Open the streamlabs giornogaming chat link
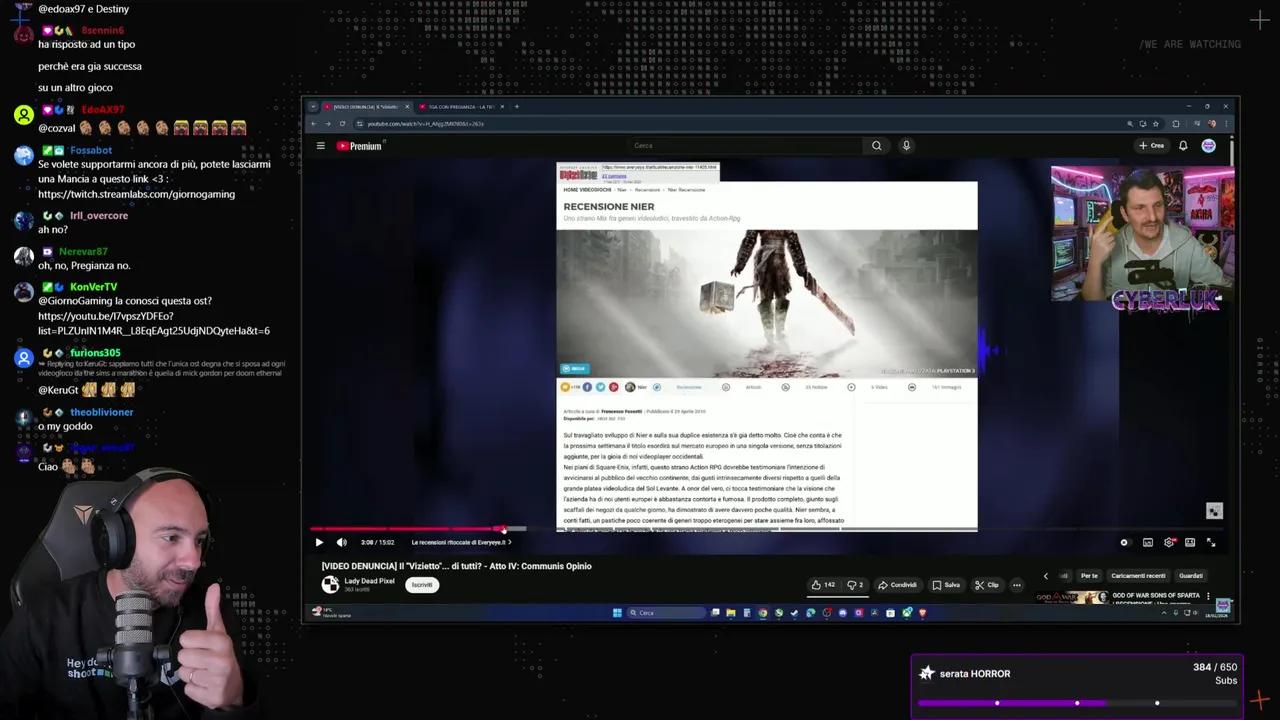The image size is (1280, 720). [136, 194]
